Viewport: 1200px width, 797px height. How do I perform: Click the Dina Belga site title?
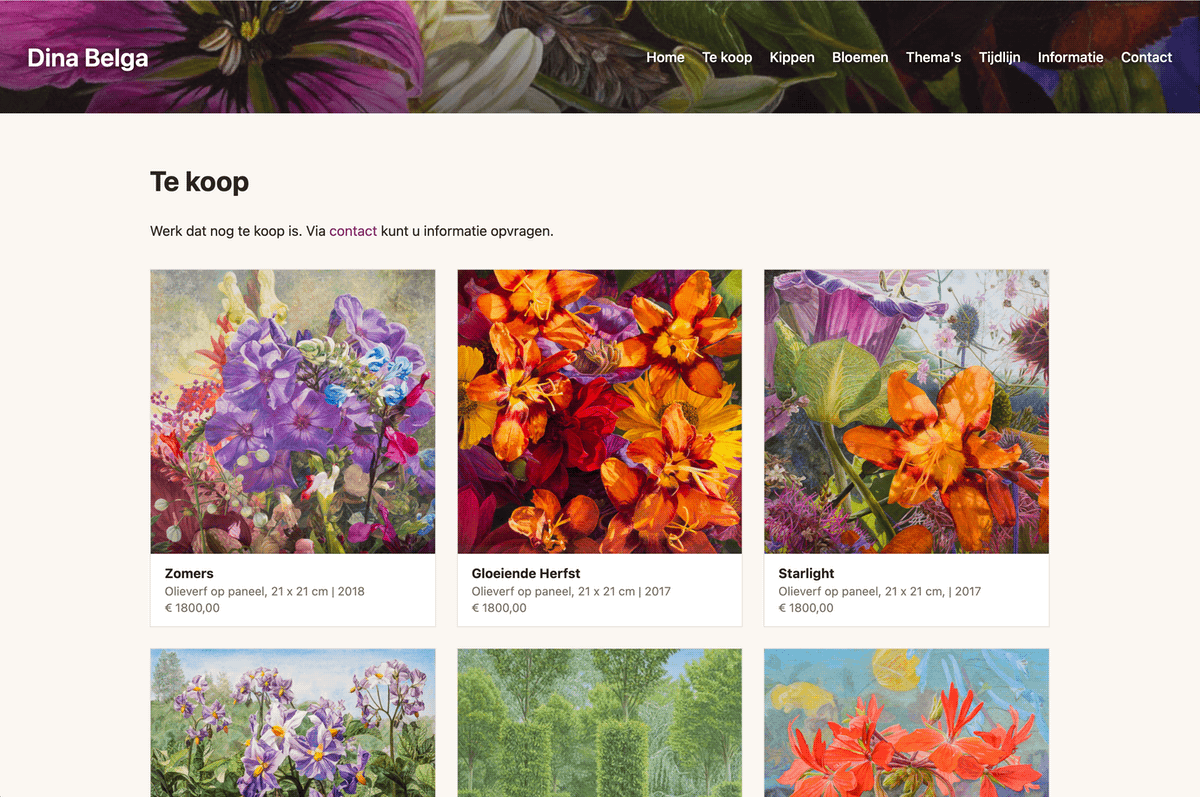[88, 58]
